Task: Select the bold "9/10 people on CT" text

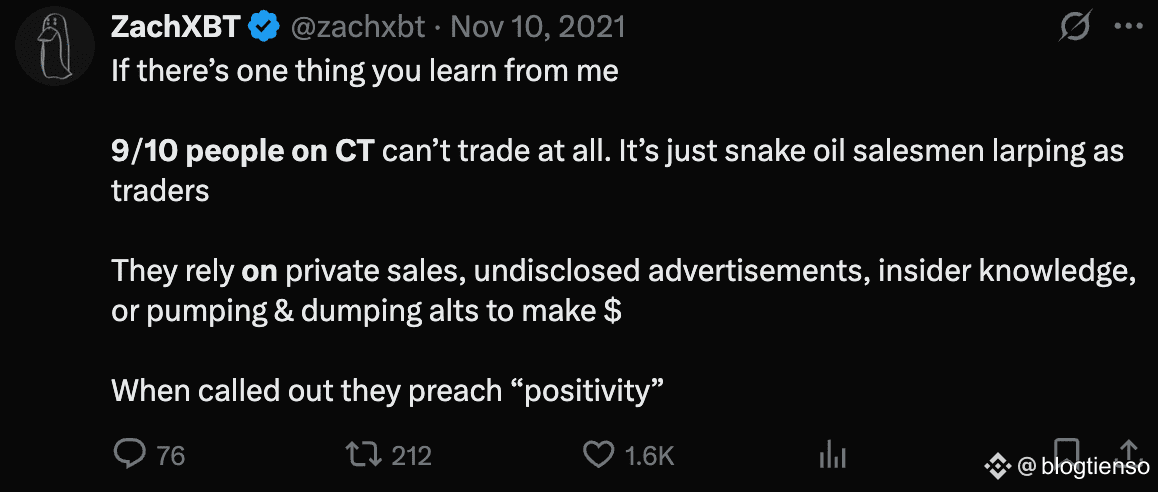Action: [244, 151]
